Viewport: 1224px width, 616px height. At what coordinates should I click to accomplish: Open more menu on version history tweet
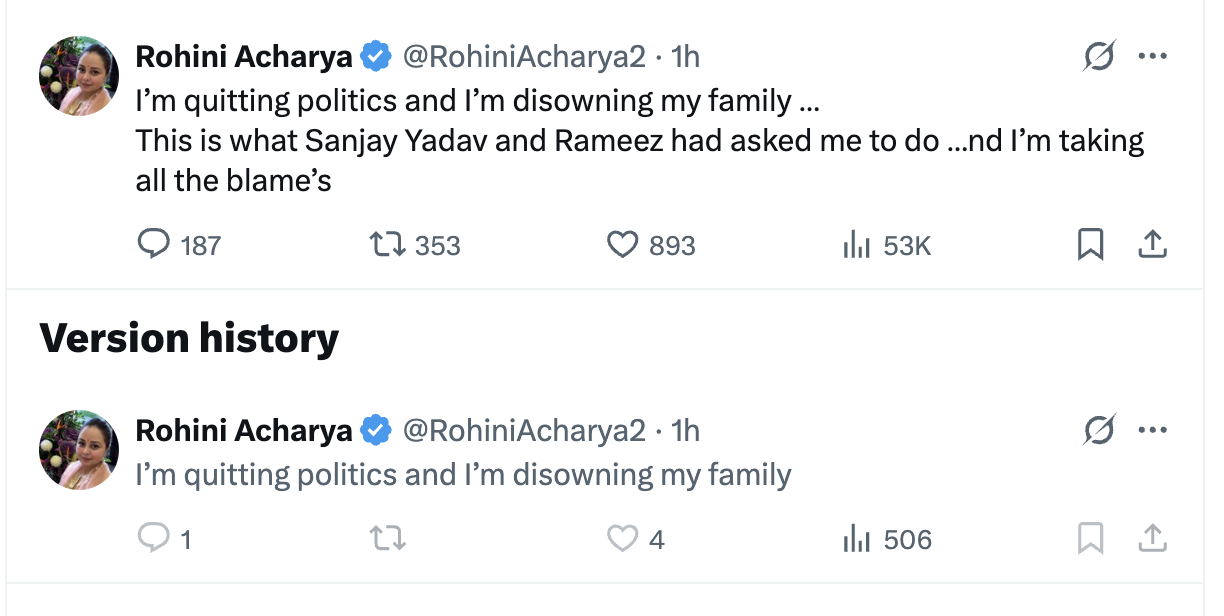pyautogui.click(x=1152, y=431)
